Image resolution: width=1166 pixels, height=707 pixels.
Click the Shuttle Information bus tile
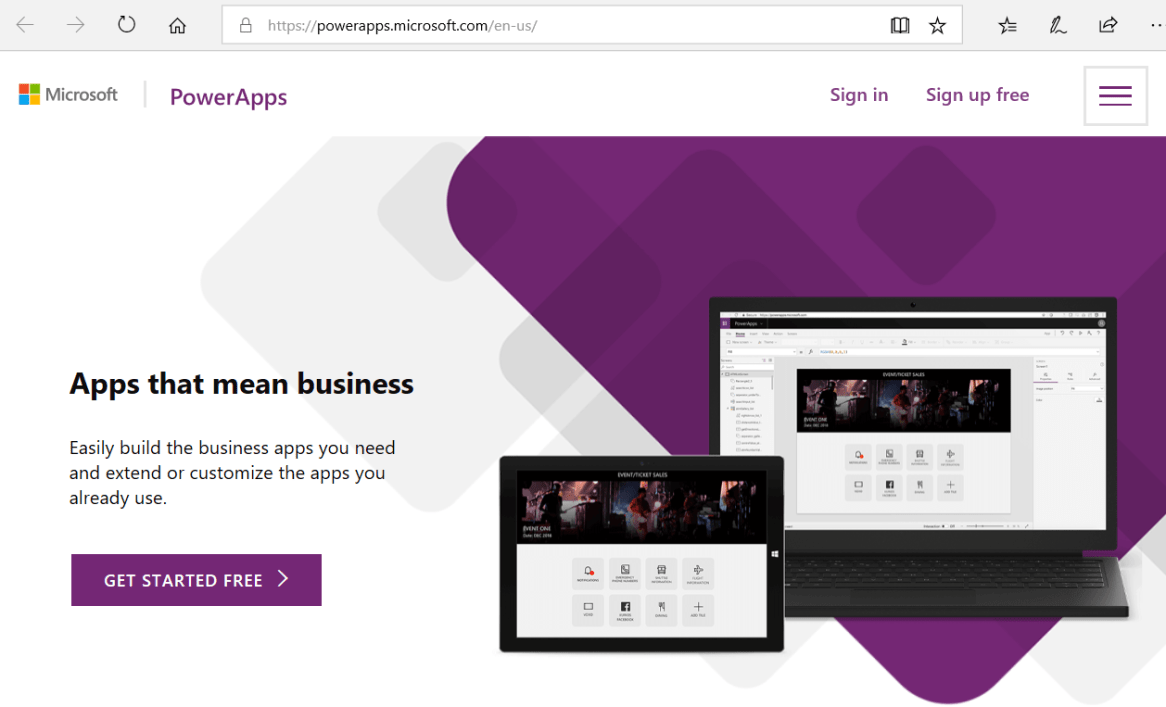[x=661, y=573]
